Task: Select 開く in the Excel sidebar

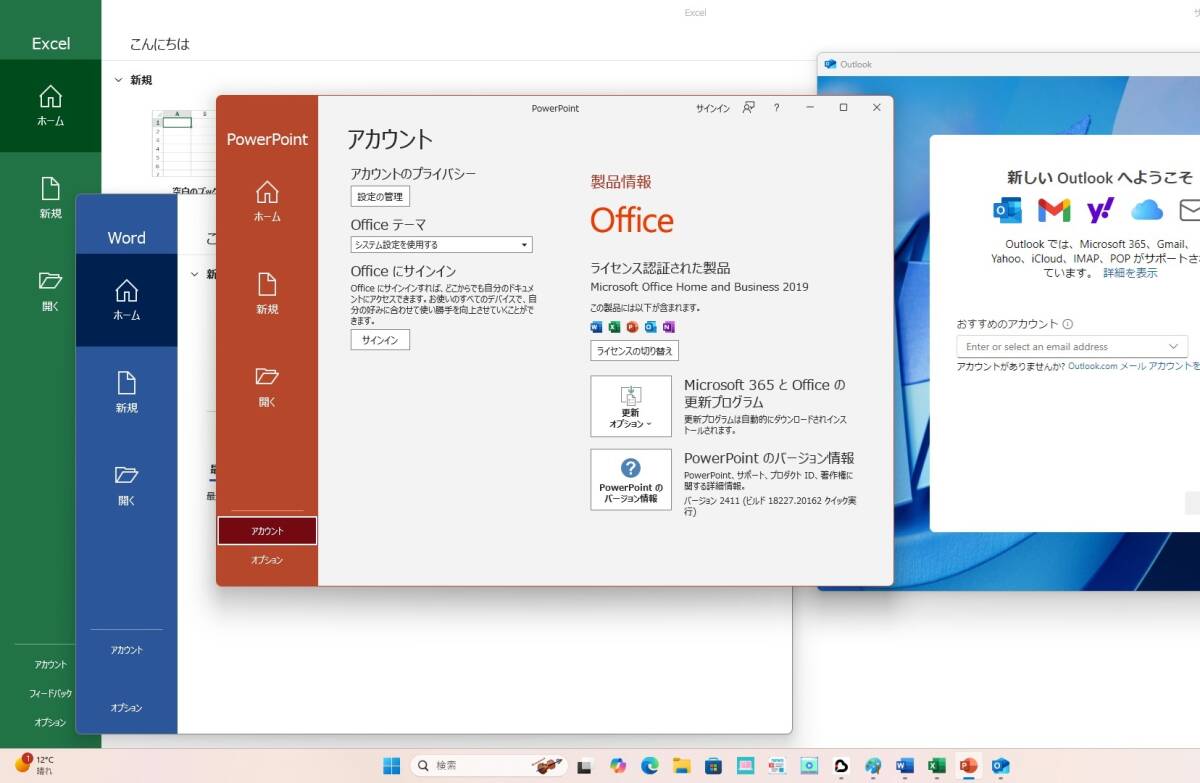Action: tap(50, 291)
